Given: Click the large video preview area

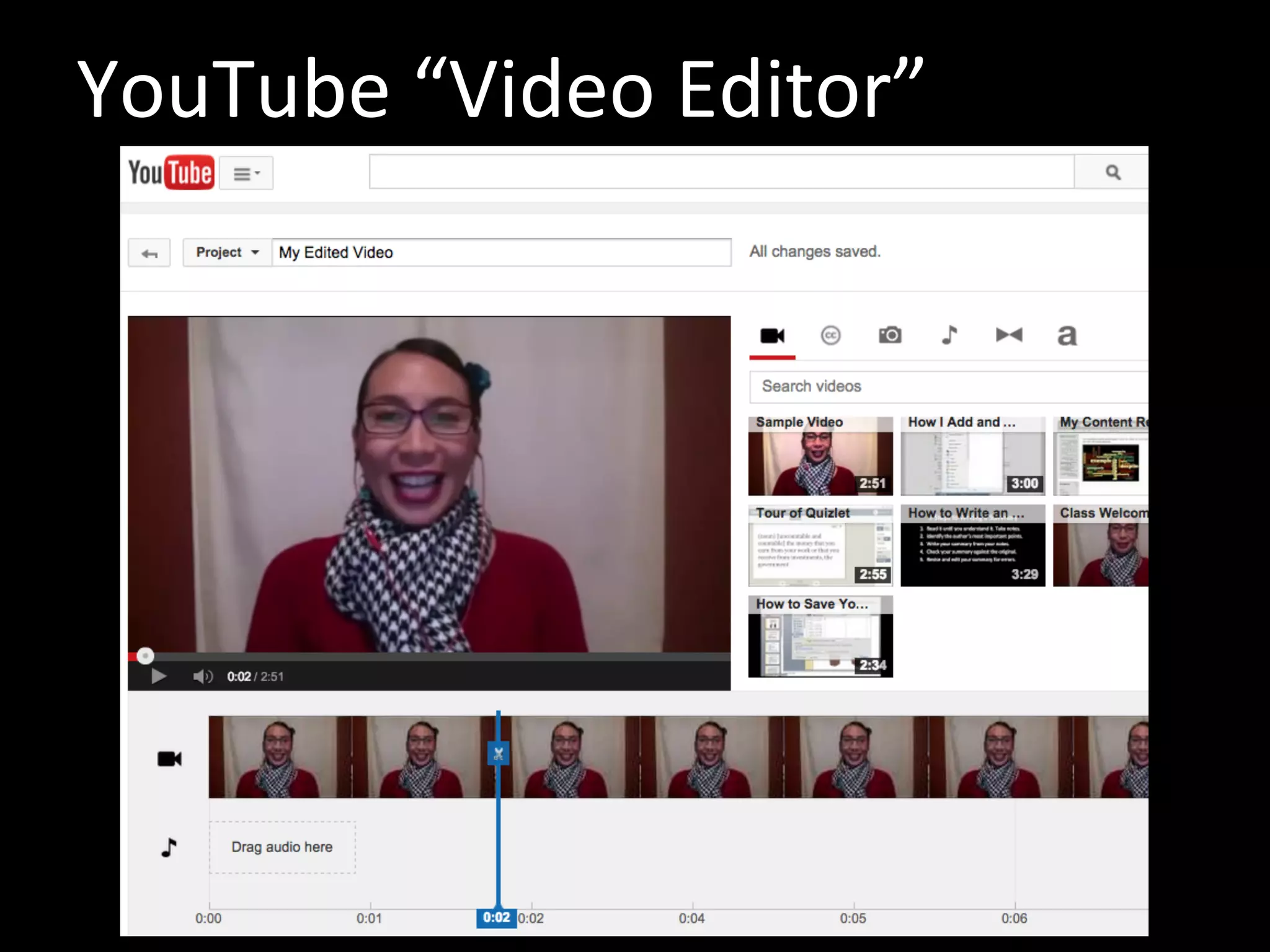Looking at the screenshot, I should click(x=429, y=484).
